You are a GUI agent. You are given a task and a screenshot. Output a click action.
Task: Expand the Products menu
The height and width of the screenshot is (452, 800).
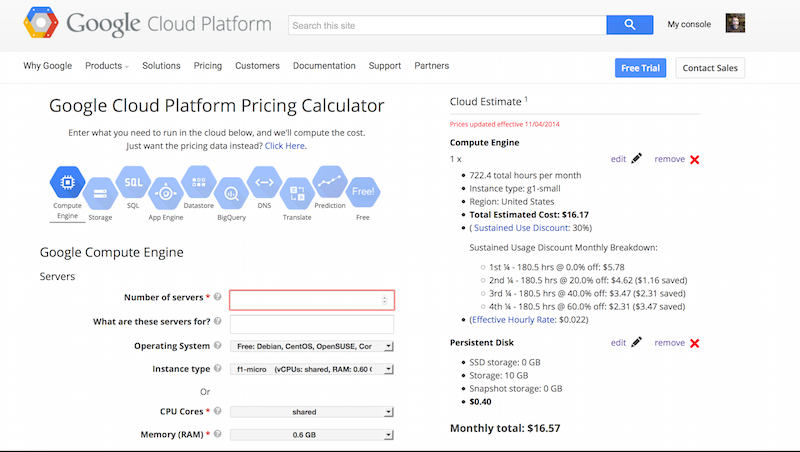pos(107,66)
